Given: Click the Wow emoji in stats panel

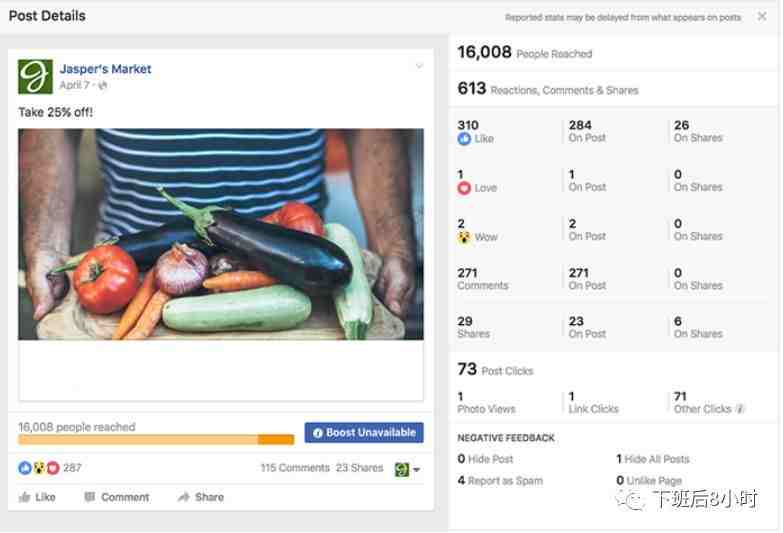Looking at the screenshot, I should [x=464, y=237].
